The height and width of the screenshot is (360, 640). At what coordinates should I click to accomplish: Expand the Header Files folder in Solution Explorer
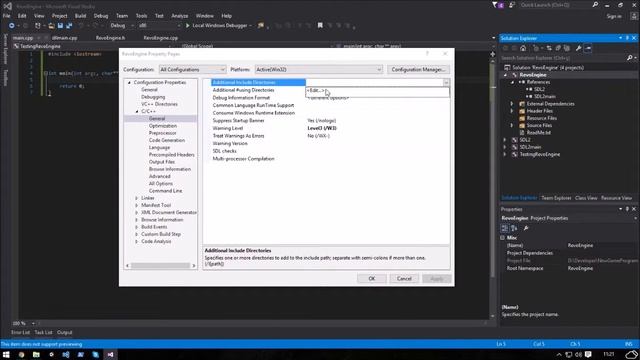(x=512, y=111)
